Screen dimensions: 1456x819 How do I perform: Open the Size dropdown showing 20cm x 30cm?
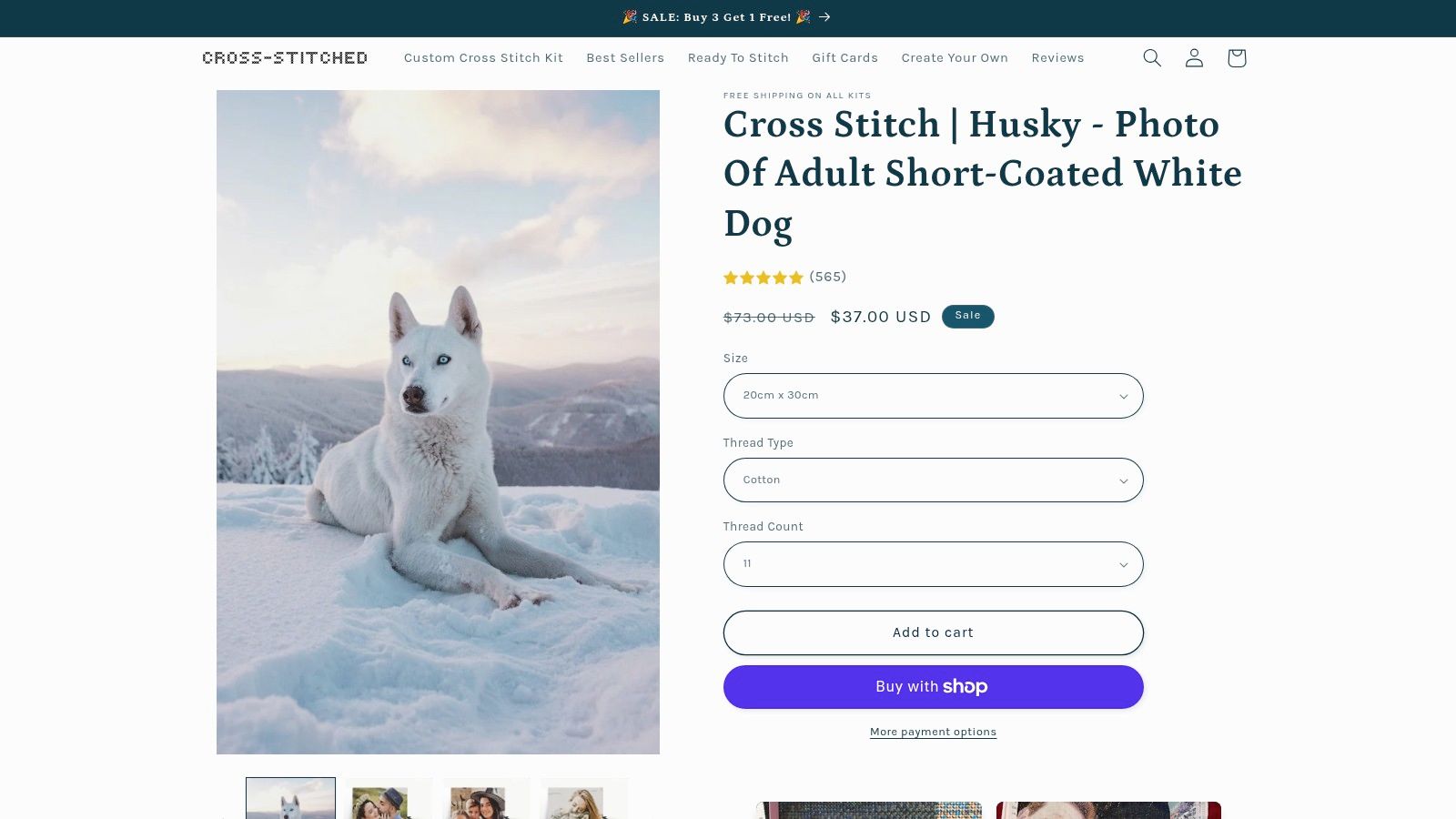[933, 395]
